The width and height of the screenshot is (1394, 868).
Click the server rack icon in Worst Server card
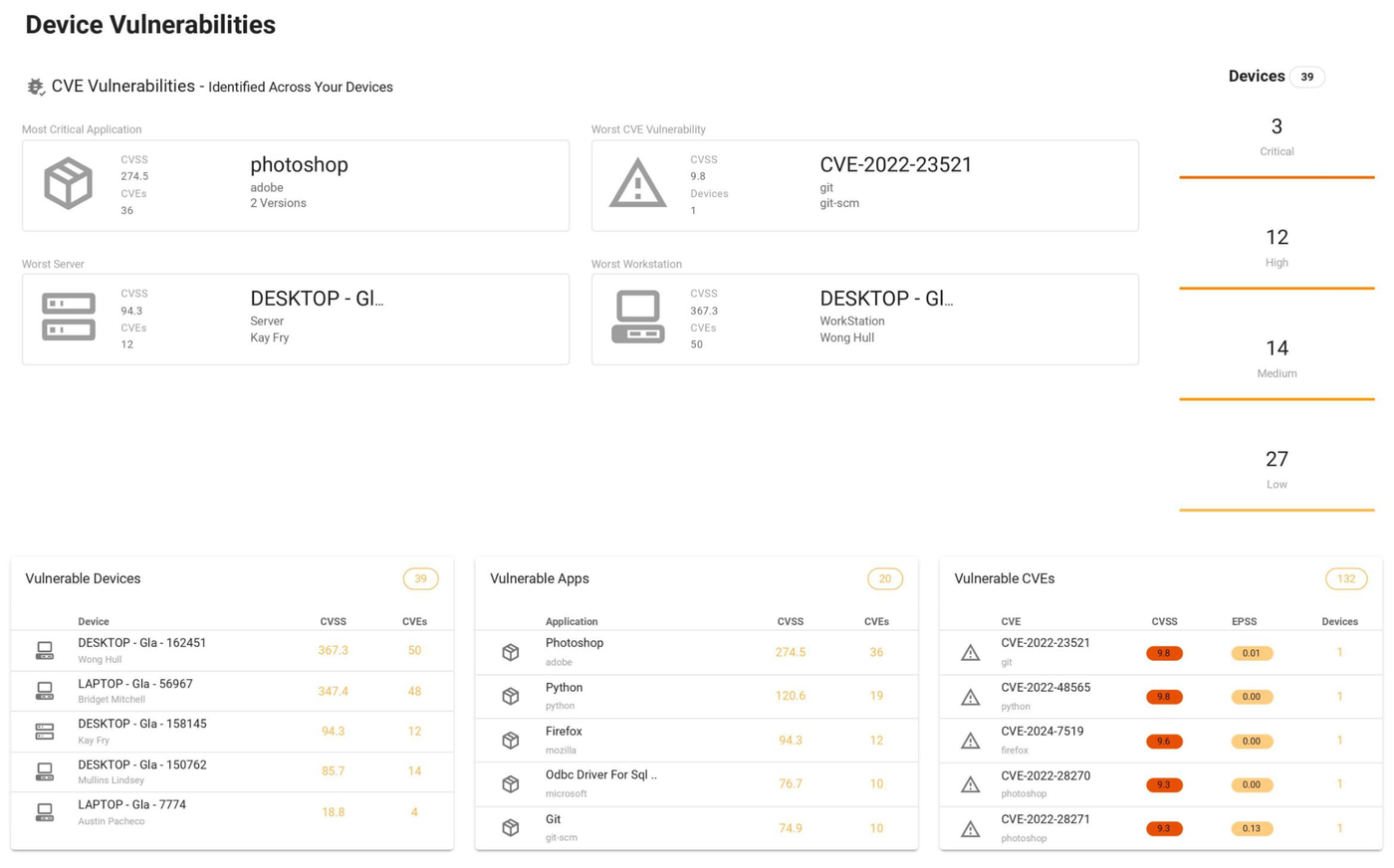(x=69, y=317)
